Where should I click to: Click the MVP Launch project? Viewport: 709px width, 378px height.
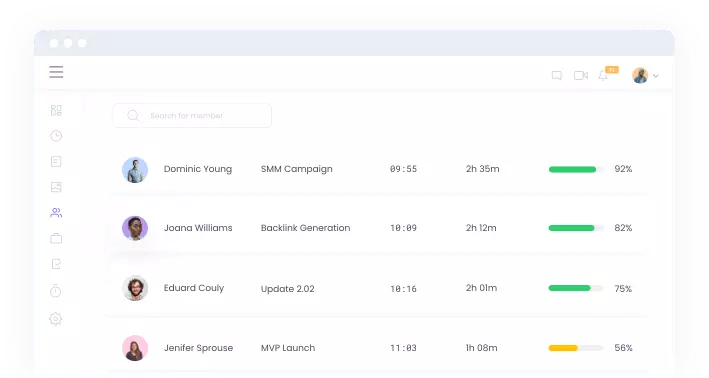288,348
